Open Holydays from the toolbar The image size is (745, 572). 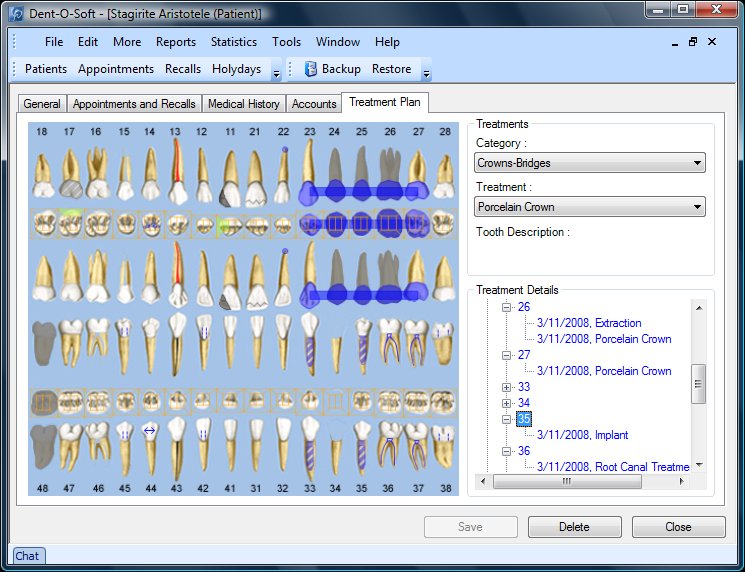tap(237, 69)
